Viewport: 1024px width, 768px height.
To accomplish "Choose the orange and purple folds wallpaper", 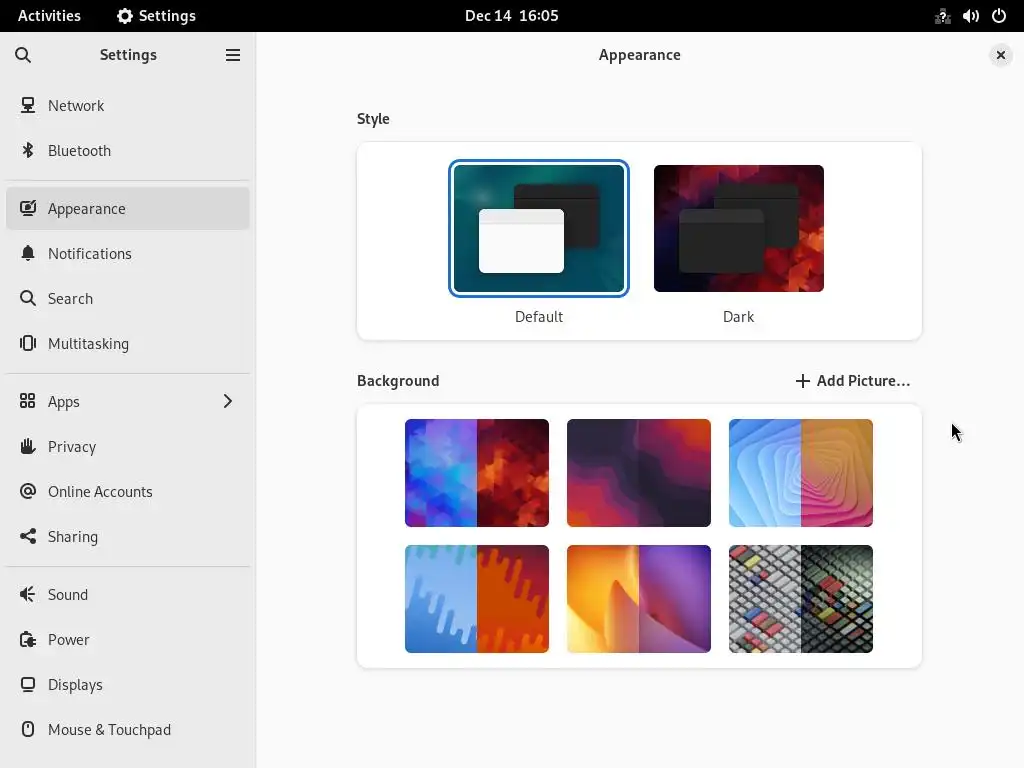I will pyautogui.click(x=639, y=599).
